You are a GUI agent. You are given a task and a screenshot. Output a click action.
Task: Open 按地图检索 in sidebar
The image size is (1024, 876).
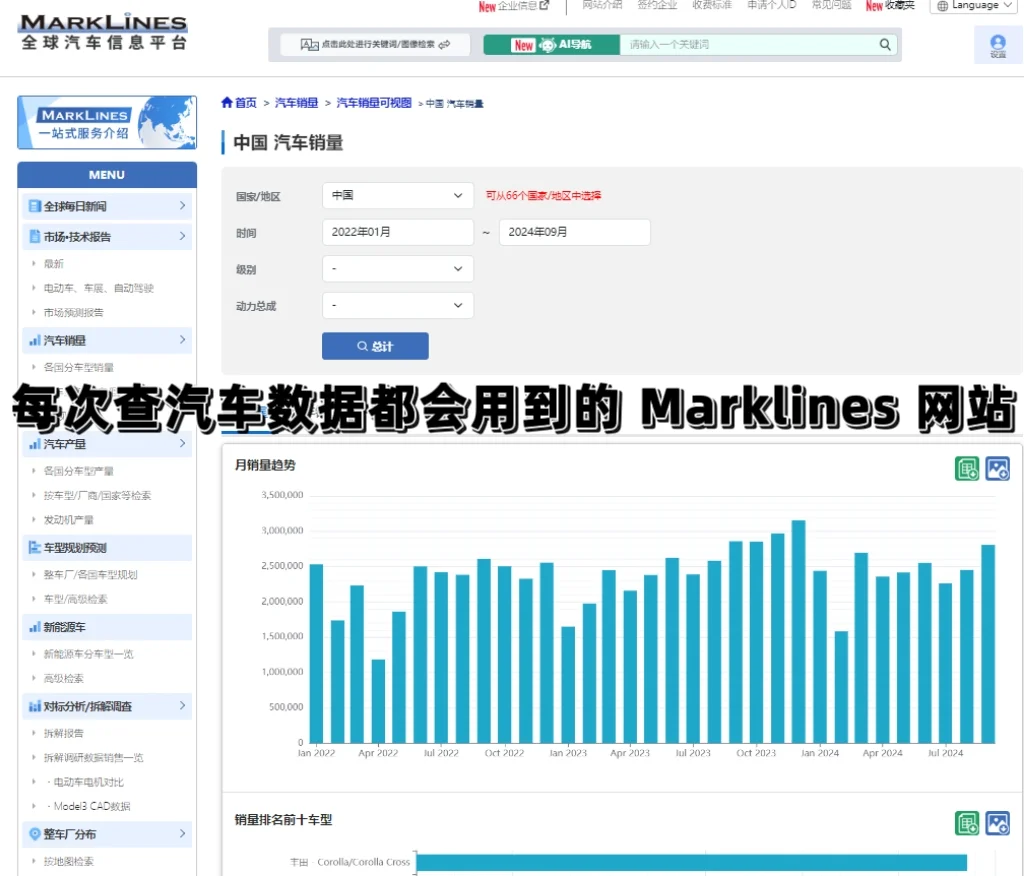coord(69,862)
